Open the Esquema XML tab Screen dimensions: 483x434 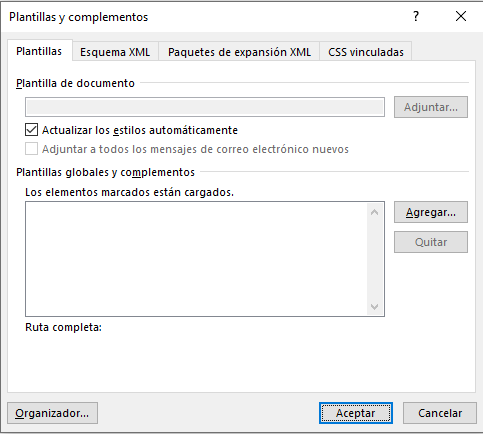tap(115, 52)
